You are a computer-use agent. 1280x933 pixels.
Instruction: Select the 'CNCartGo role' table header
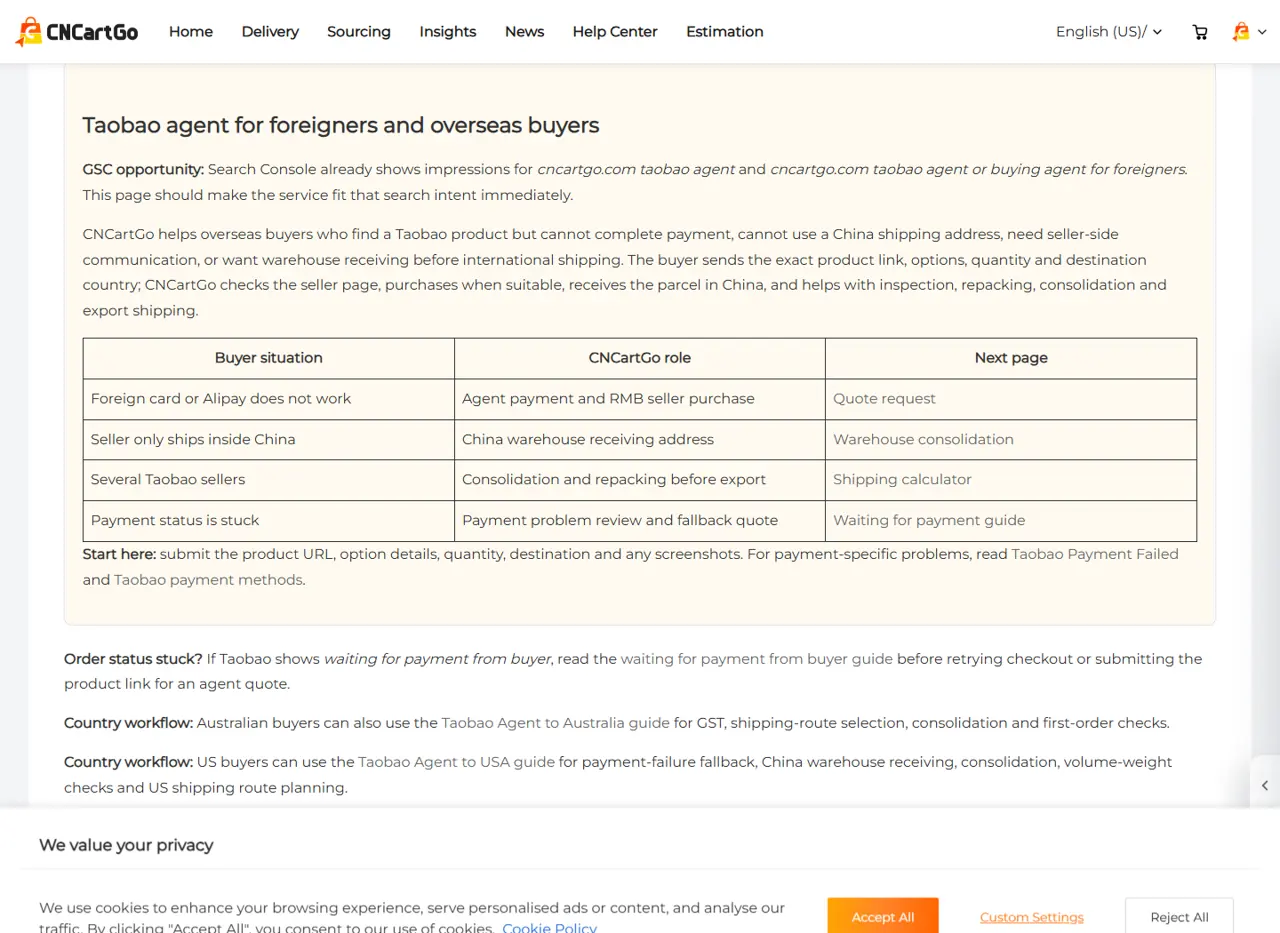(640, 358)
